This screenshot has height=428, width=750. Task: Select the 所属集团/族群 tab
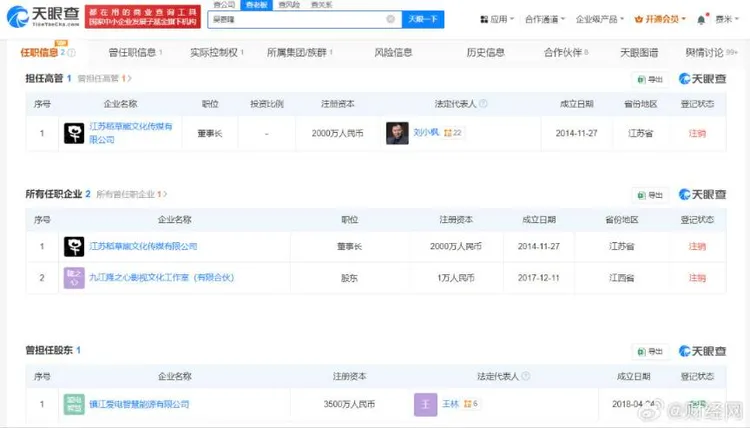[x=299, y=53]
